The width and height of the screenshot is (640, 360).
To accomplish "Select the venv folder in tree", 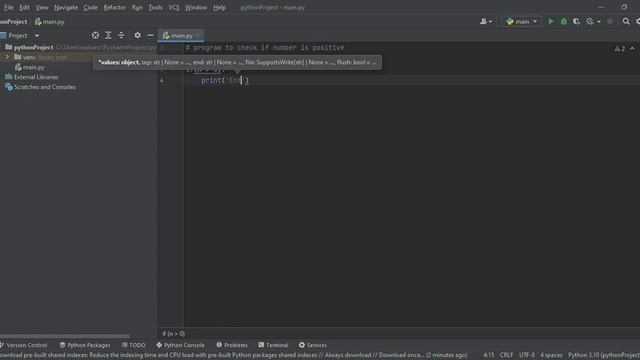I will pos(29,57).
